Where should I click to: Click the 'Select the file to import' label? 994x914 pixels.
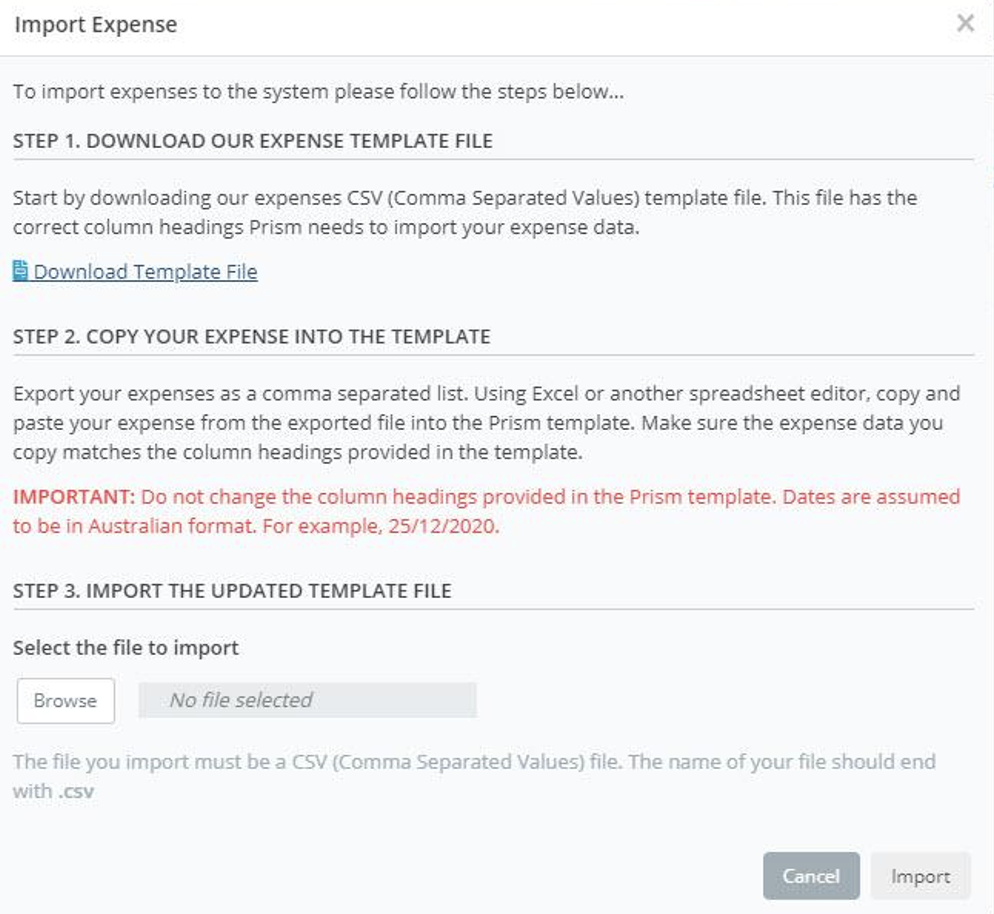(x=126, y=647)
